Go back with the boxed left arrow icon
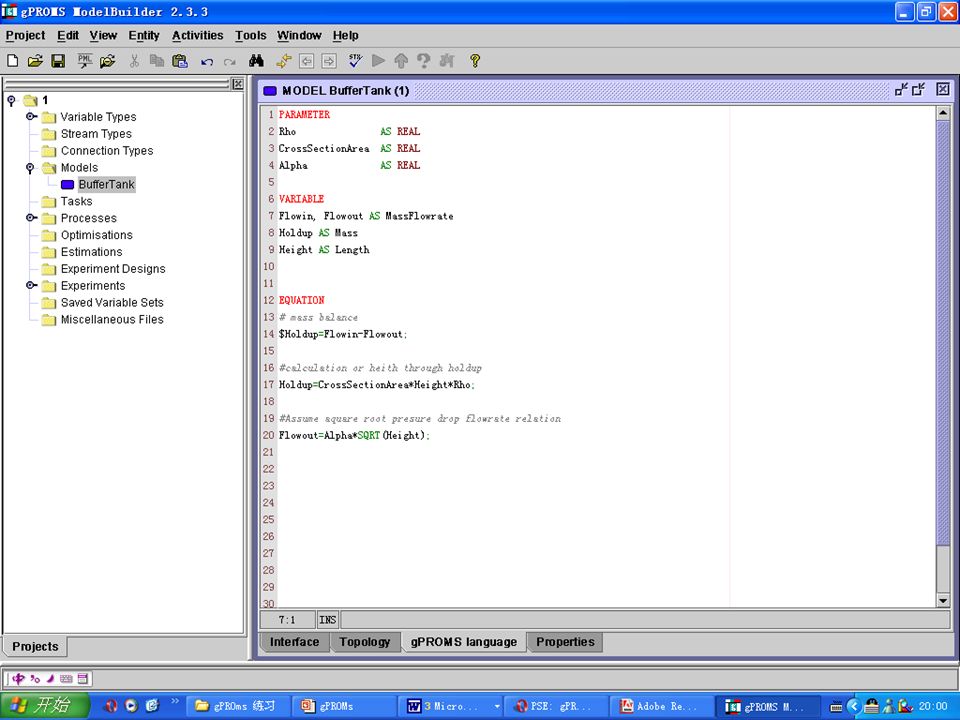The image size is (960, 720). pyautogui.click(x=306, y=61)
